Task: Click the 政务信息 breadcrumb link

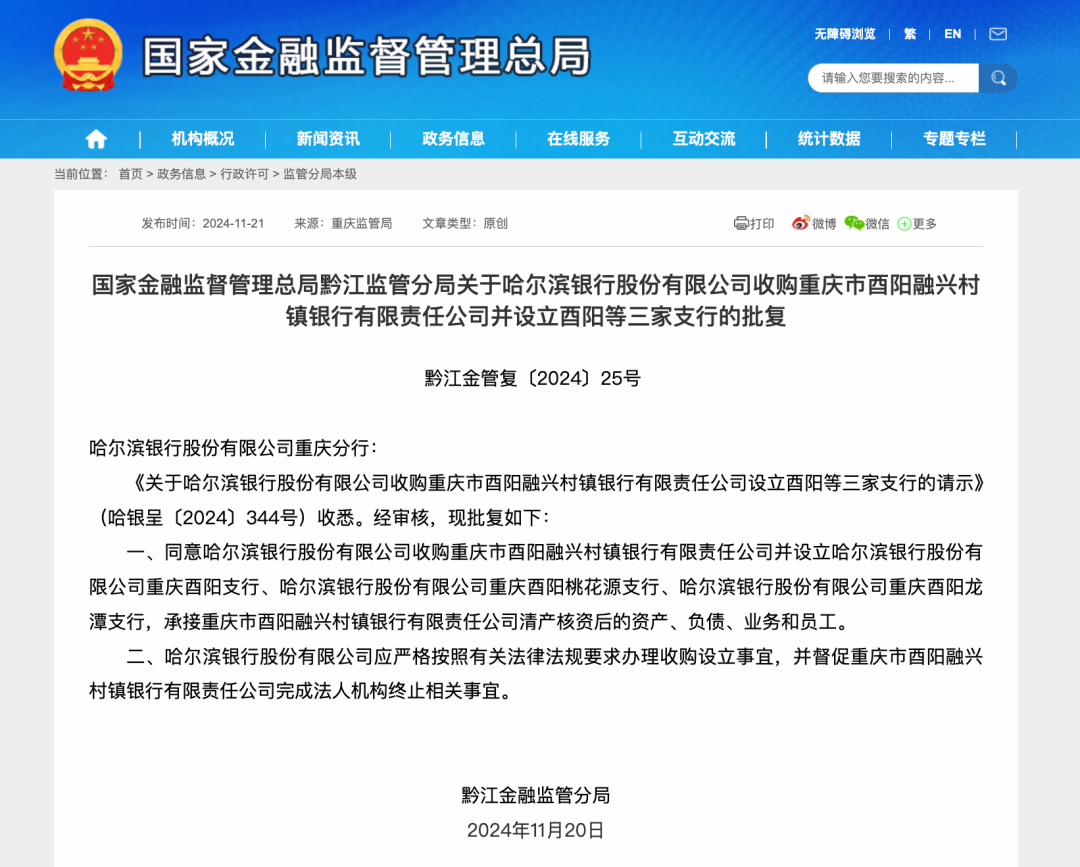Action: point(181,174)
